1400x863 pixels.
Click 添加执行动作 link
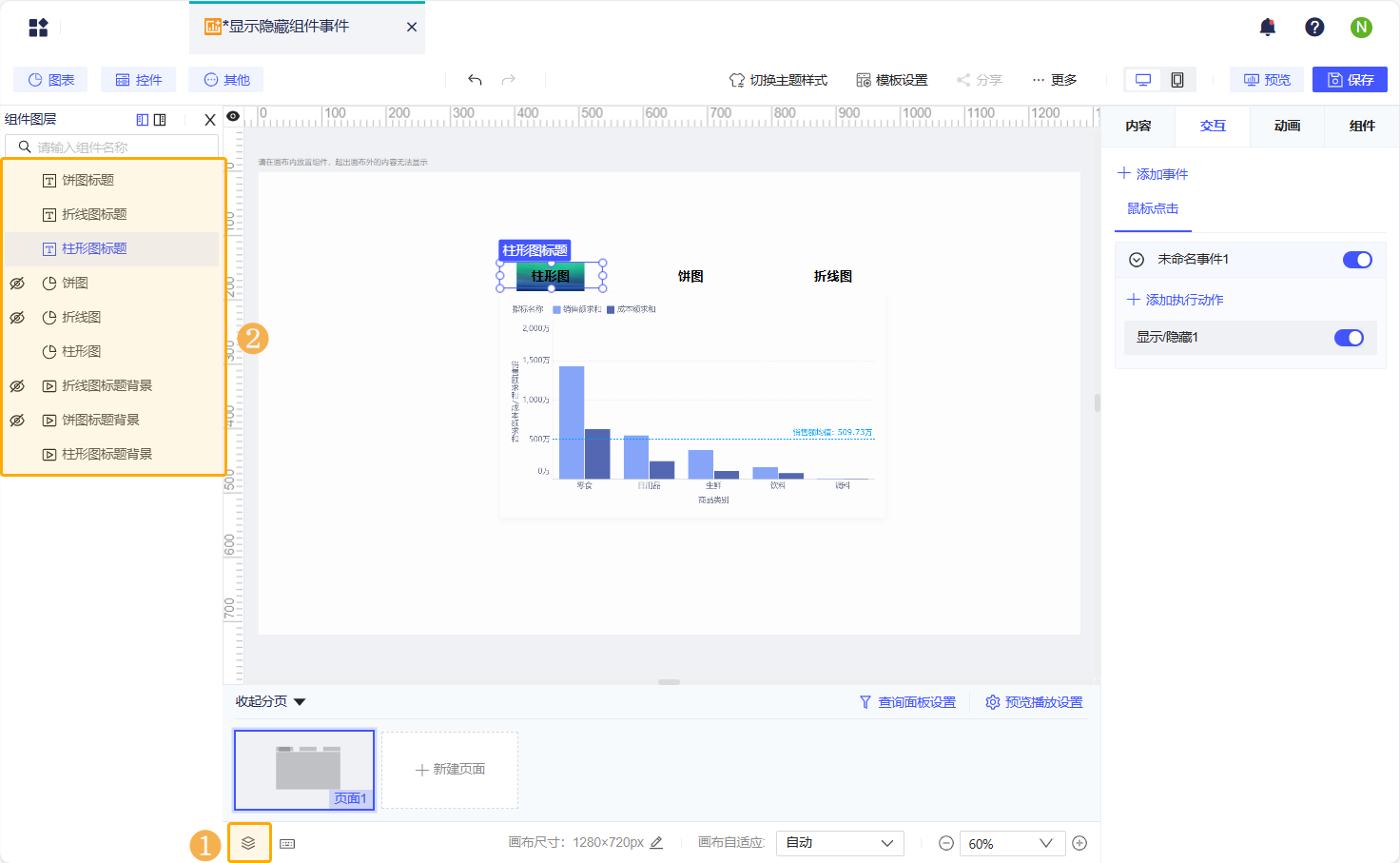coord(1176,300)
